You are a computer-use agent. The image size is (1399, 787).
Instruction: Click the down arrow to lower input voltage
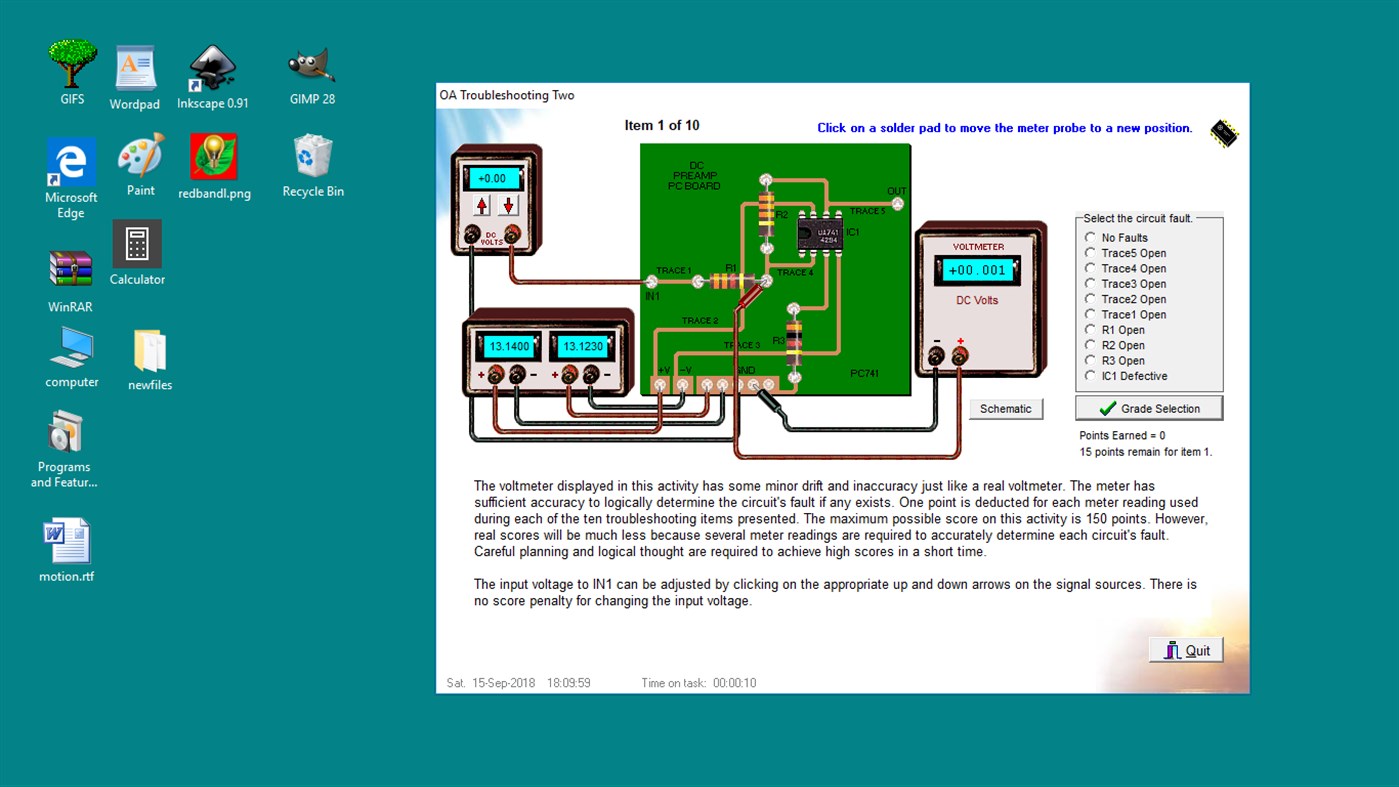pyautogui.click(x=509, y=206)
